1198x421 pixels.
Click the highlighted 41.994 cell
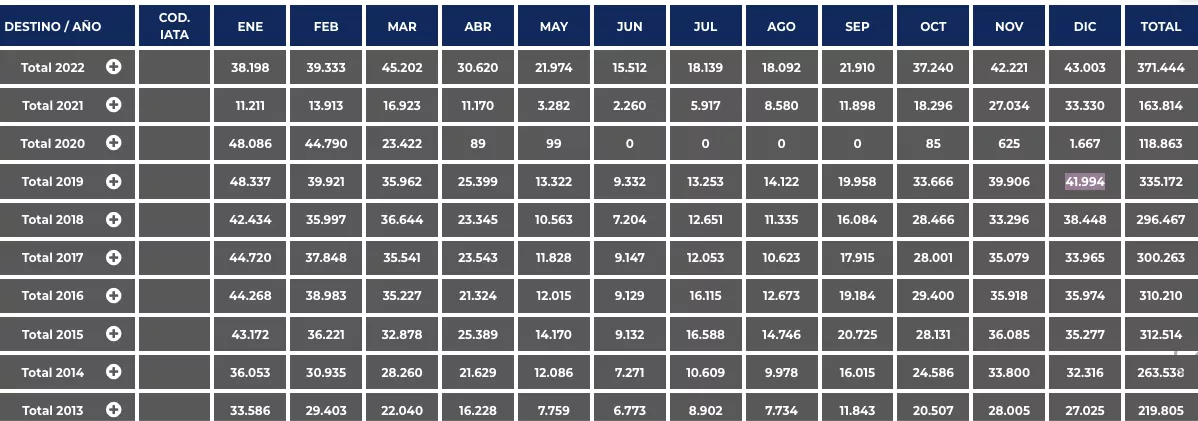point(1085,181)
